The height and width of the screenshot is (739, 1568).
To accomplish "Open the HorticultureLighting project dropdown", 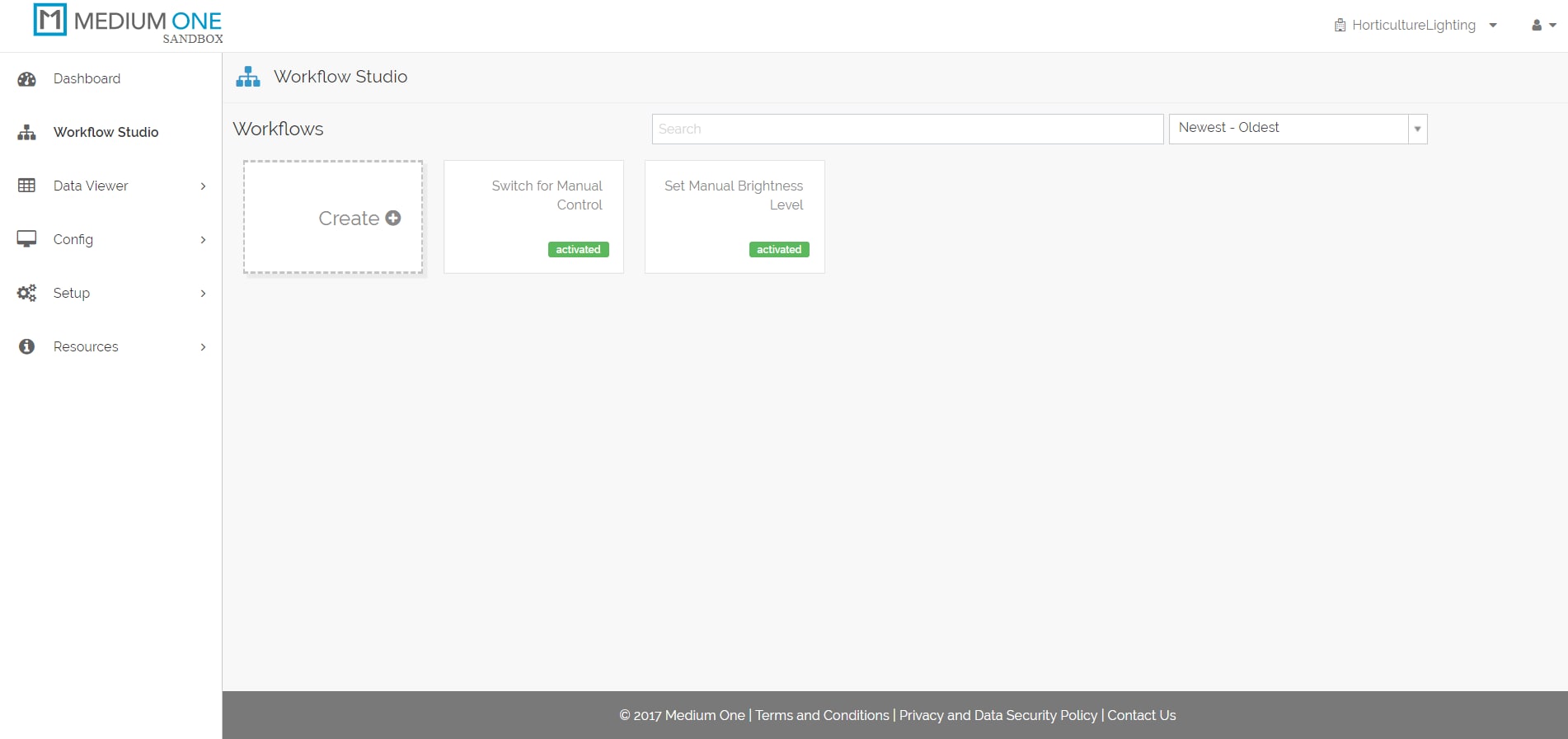I will click(x=1415, y=26).
